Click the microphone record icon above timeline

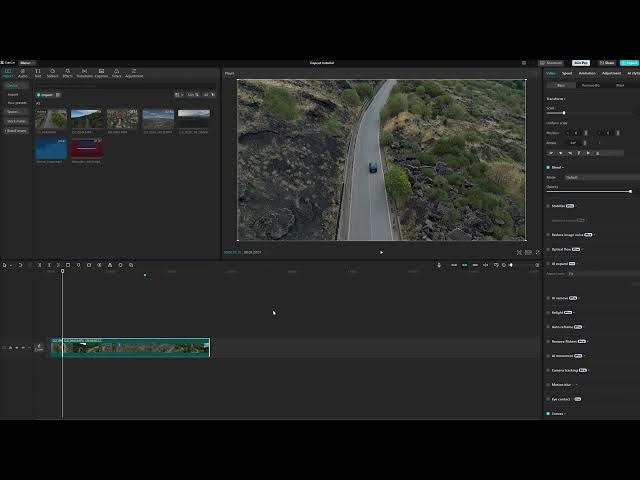(439, 265)
